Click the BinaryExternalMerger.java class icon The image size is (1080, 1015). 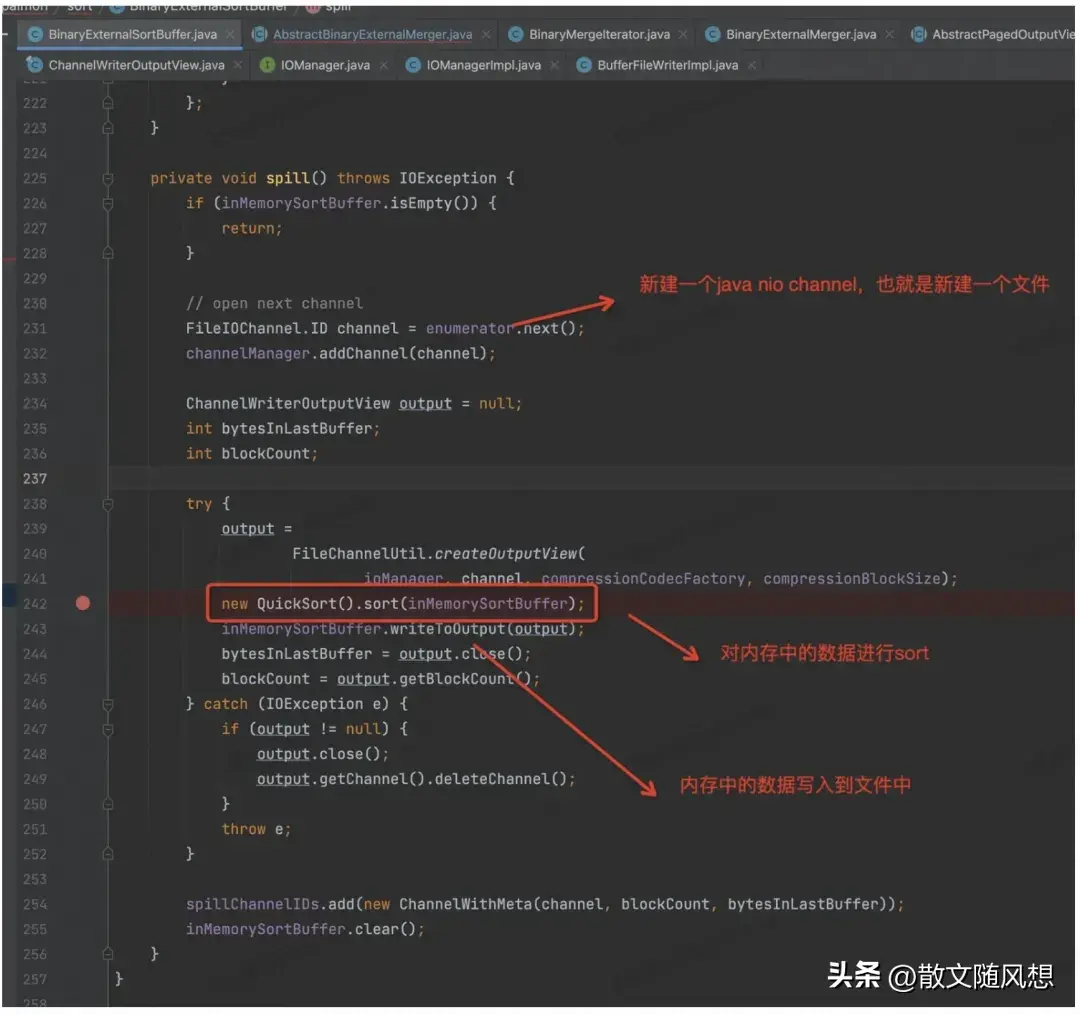(x=713, y=34)
